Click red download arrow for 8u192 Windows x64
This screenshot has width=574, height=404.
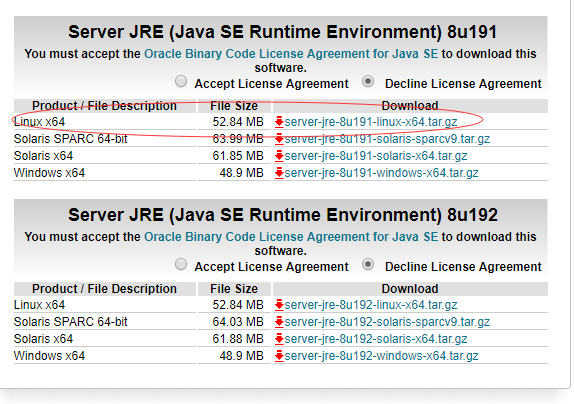pyautogui.click(x=279, y=355)
